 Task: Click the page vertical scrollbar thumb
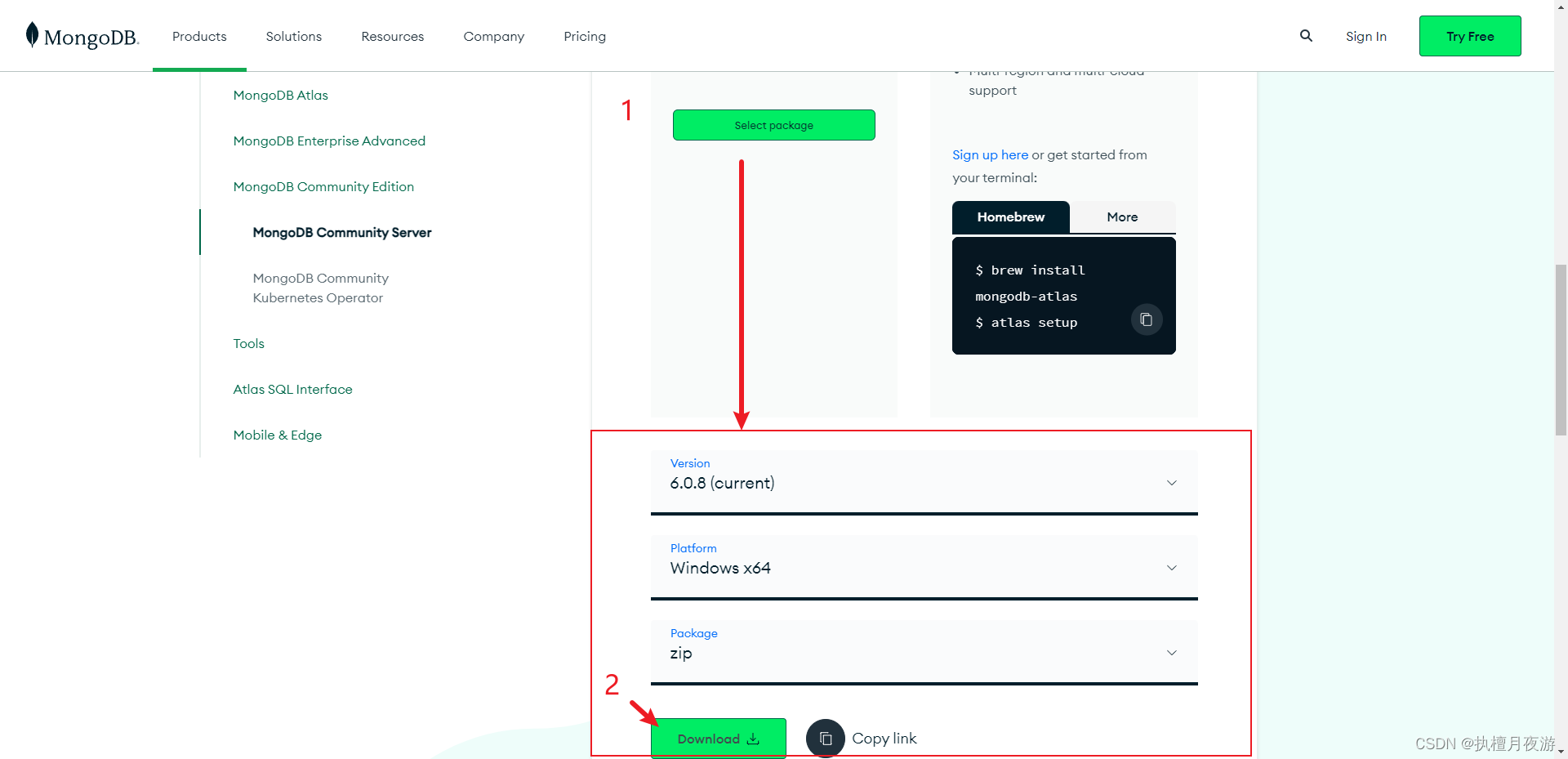click(1561, 350)
